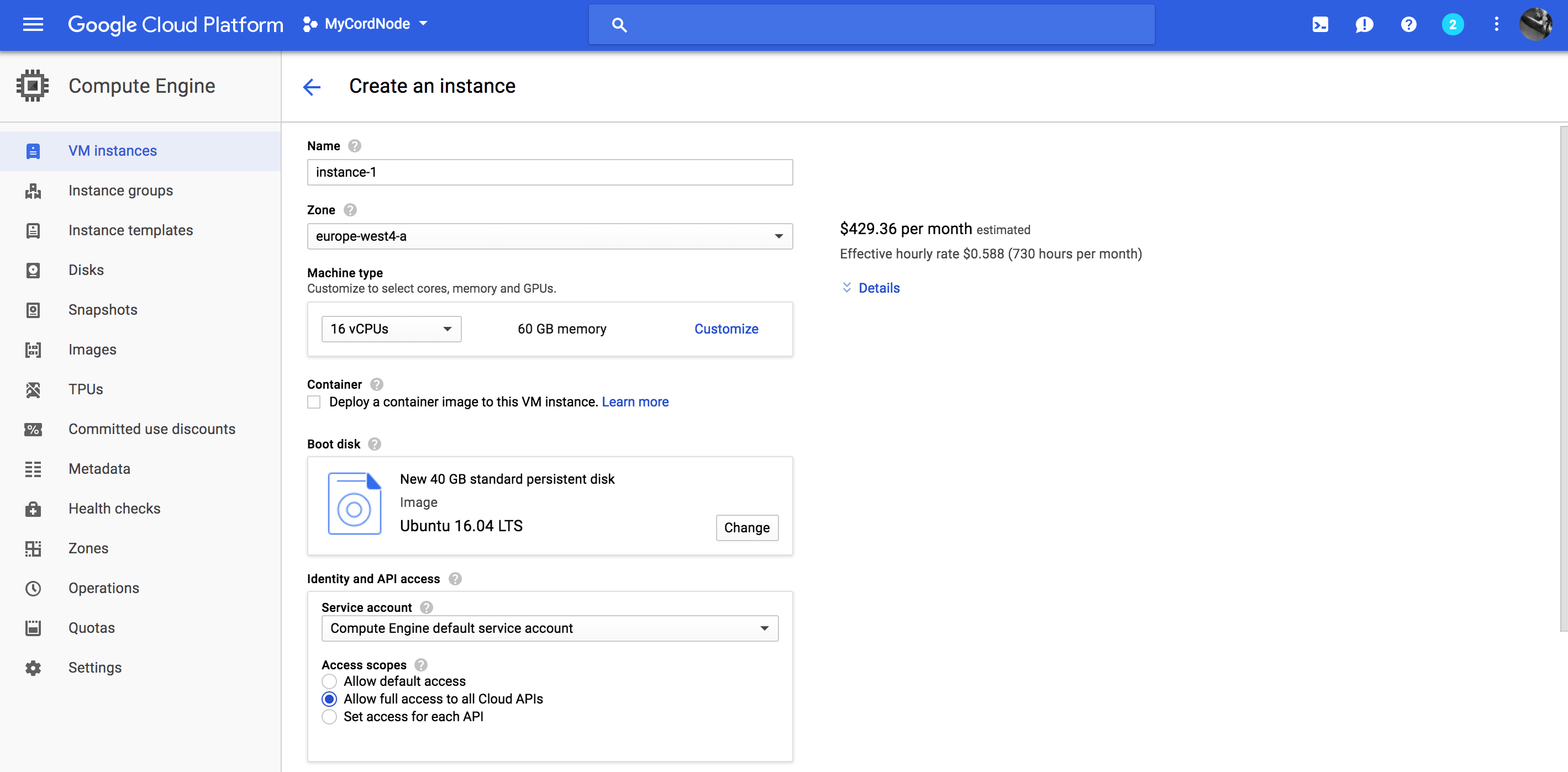The width and height of the screenshot is (1568, 772).
Task: Open notifications badge showing 2
Action: [x=1453, y=24]
